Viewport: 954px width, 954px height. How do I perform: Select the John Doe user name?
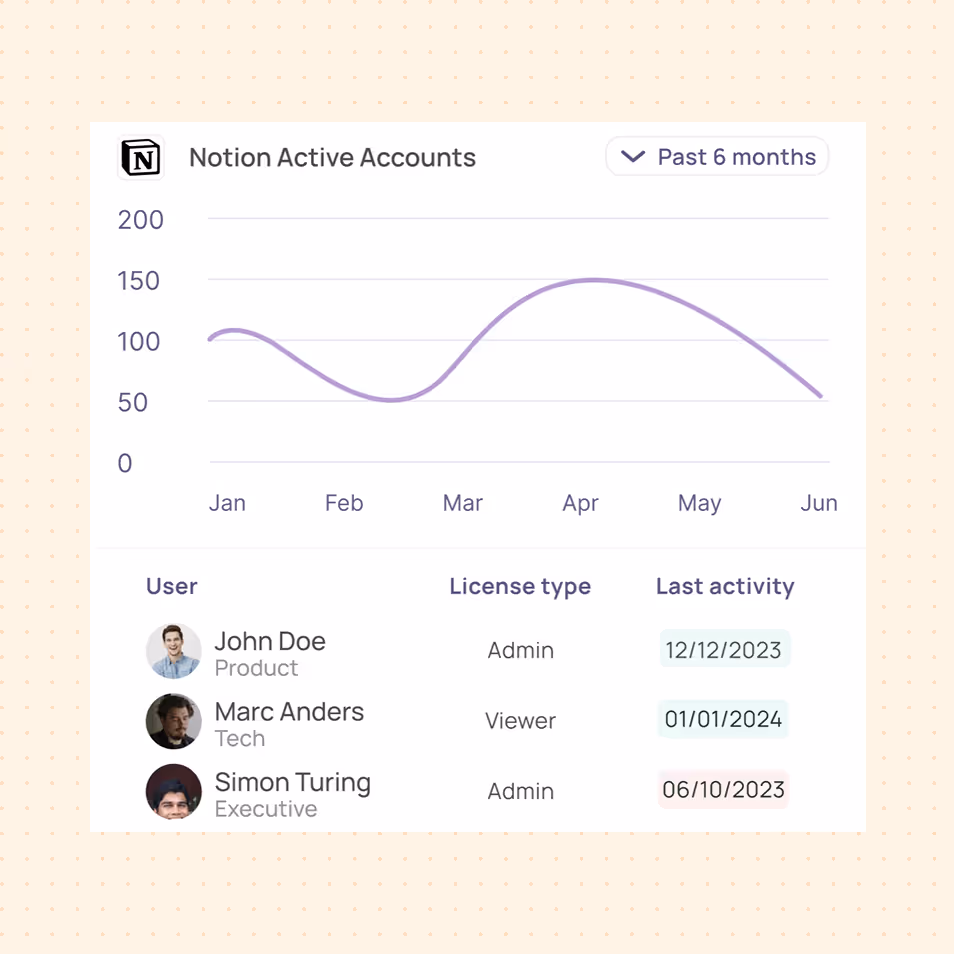(x=270, y=641)
